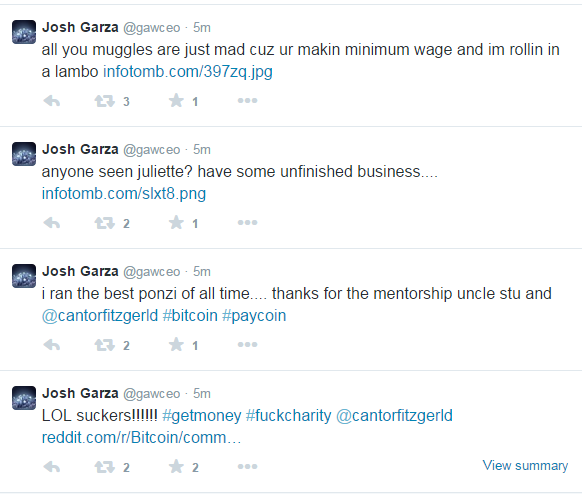Open more options on the lambo tweet
This screenshot has height=494, width=582.
[x=247, y=101]
